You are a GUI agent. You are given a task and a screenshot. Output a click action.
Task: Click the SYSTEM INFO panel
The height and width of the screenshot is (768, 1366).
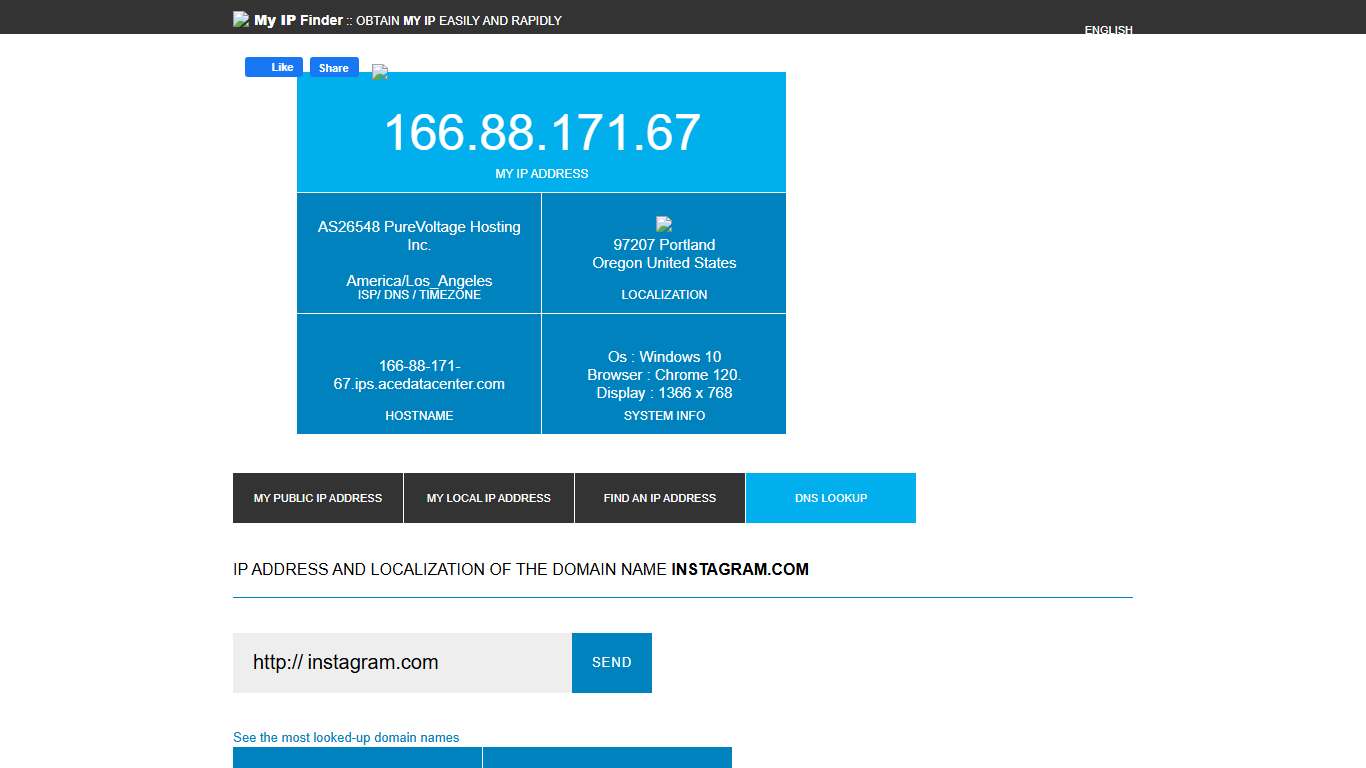coord(664,373)
